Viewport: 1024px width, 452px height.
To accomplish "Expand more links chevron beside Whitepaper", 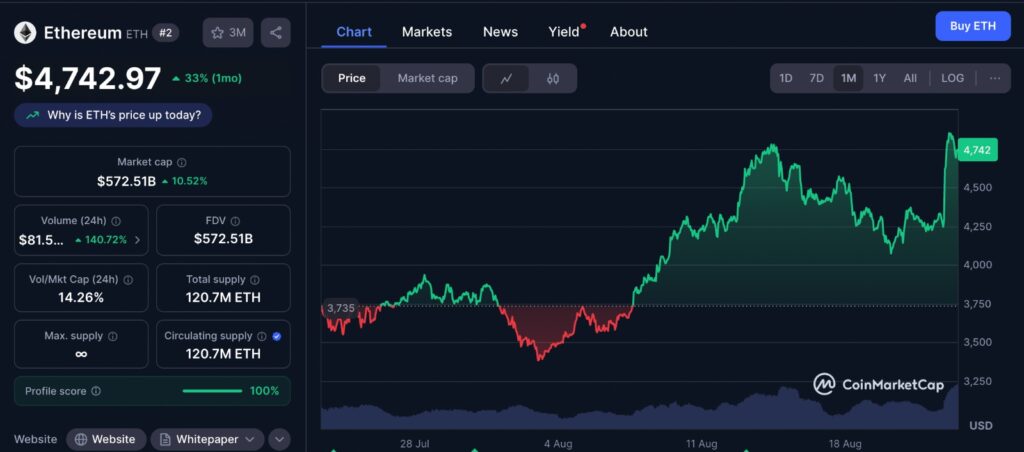I will click(279, 440).
